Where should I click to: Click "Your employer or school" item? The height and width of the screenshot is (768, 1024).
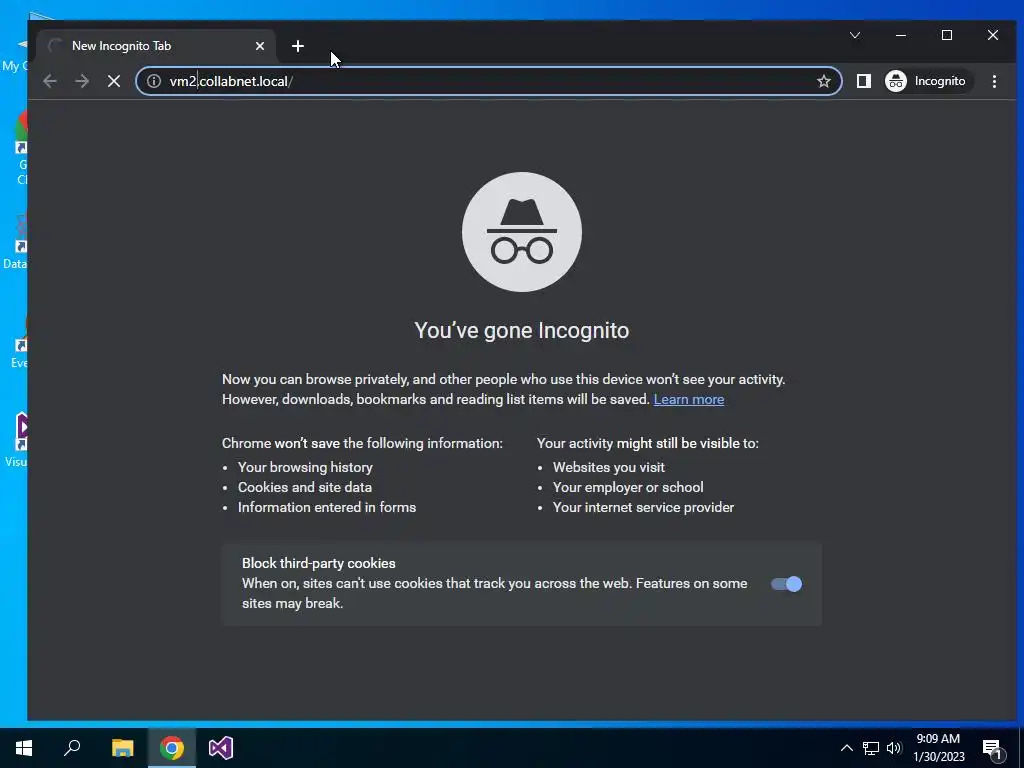628,487
